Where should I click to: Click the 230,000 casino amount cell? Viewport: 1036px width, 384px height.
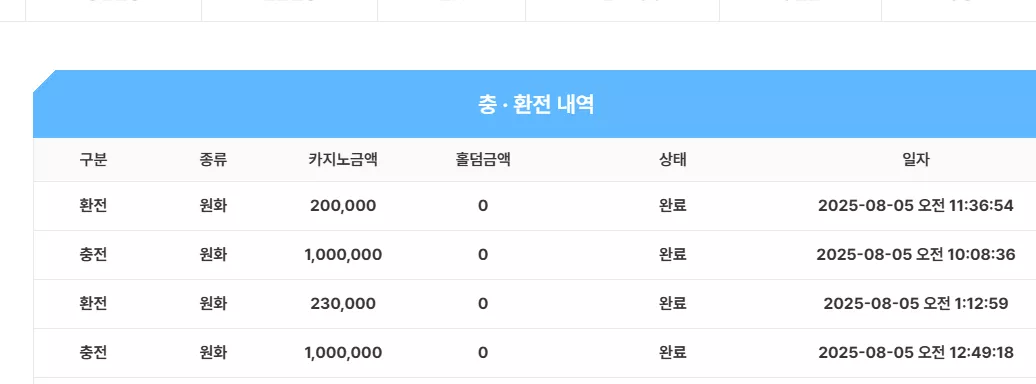coord(343,303)
